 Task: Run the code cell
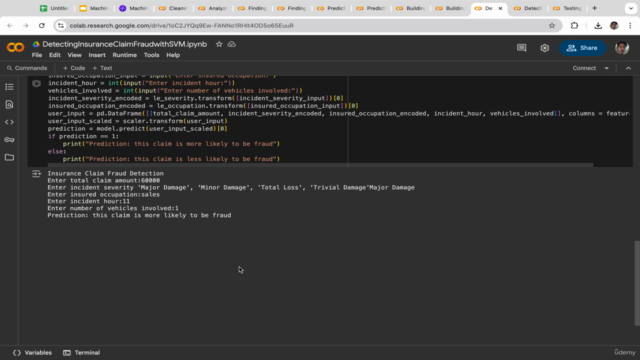pos(36,83)
